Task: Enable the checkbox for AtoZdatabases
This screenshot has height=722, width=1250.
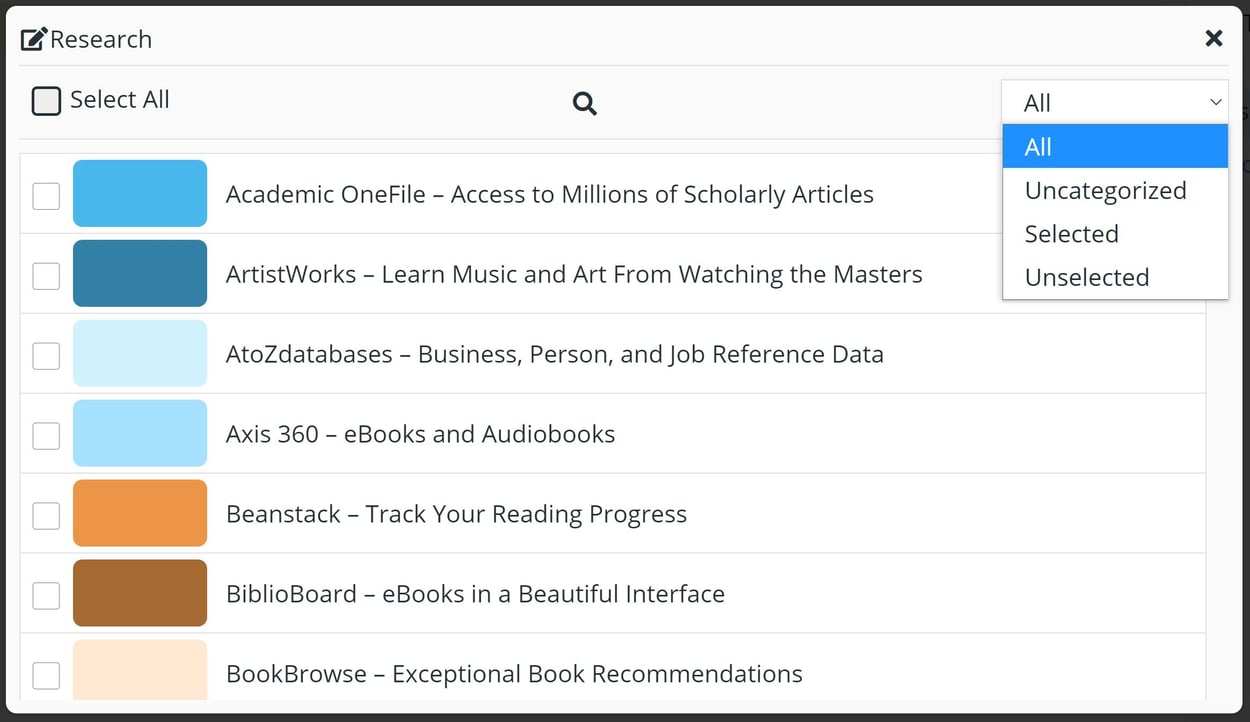Action: [x=46, y=355]
